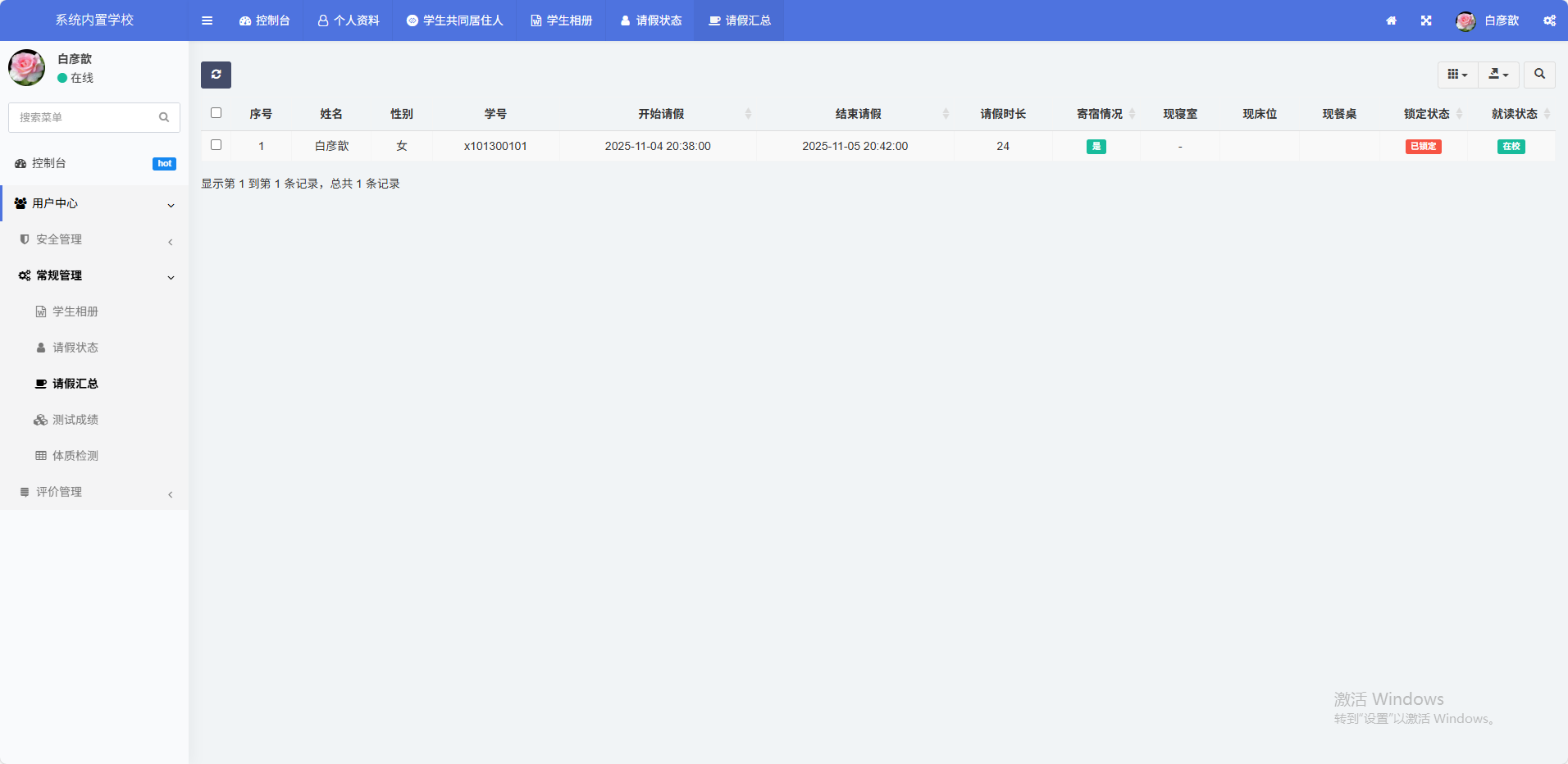1568x764 pixels.
Task: Open the column visibility dropdown
Action: [1457, 75]
